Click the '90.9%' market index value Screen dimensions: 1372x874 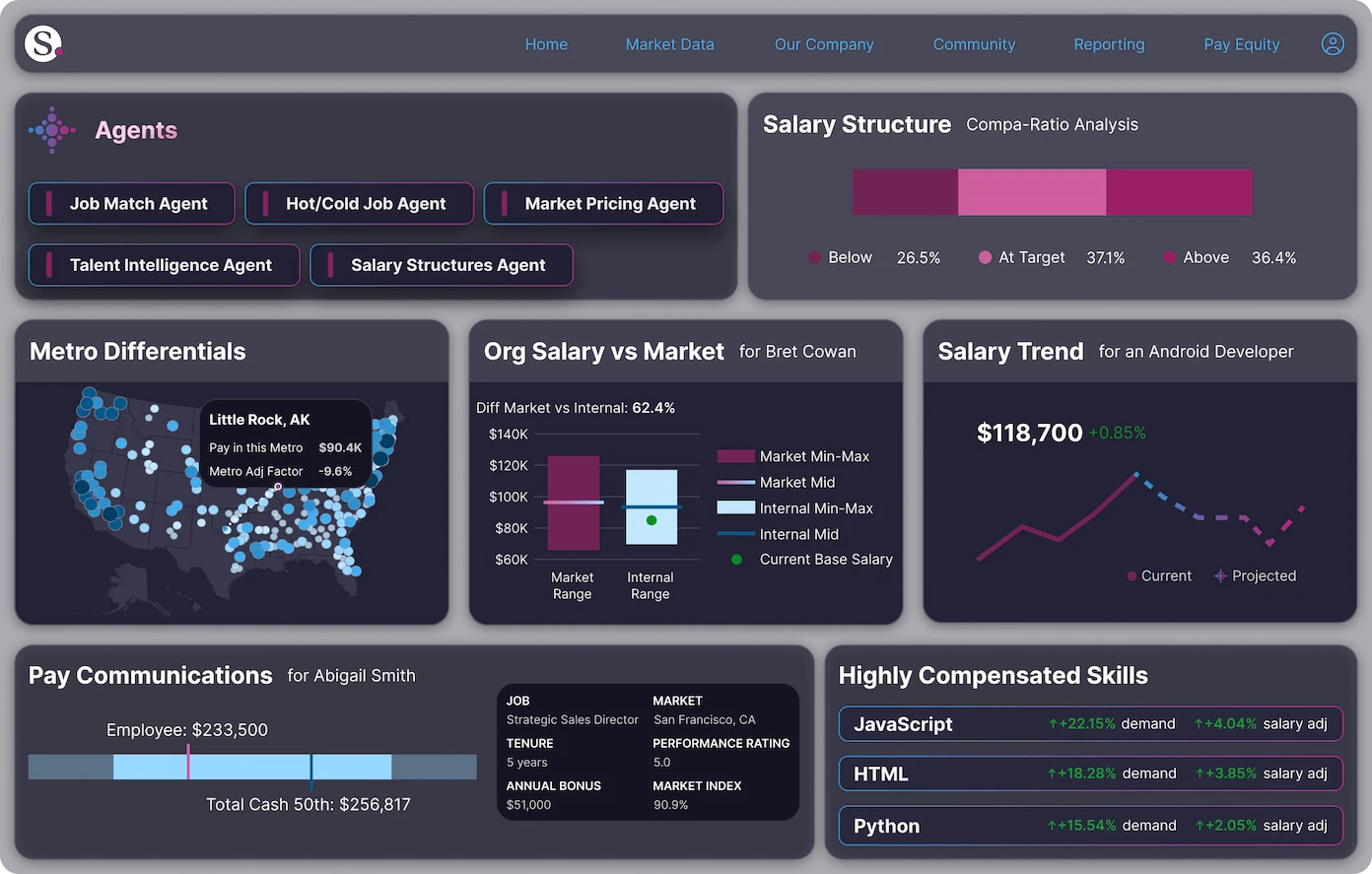(x=670, y=805)
